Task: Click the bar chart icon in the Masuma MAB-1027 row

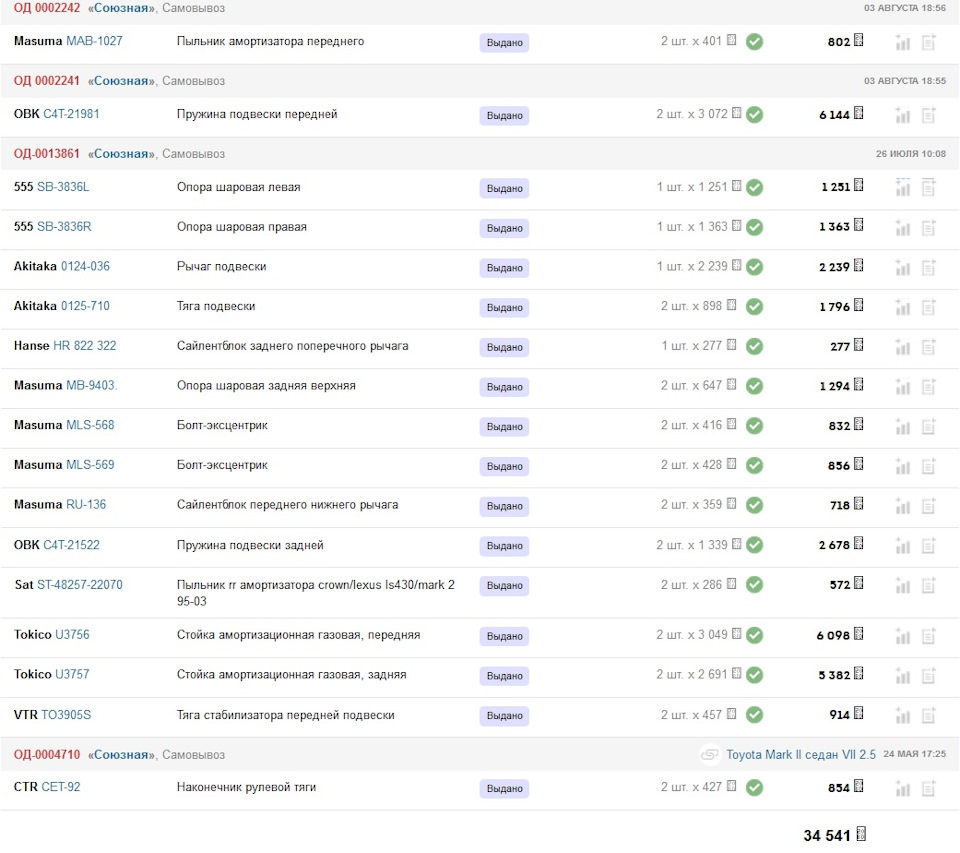Action: pyautogui.click(x=903, y=42)
